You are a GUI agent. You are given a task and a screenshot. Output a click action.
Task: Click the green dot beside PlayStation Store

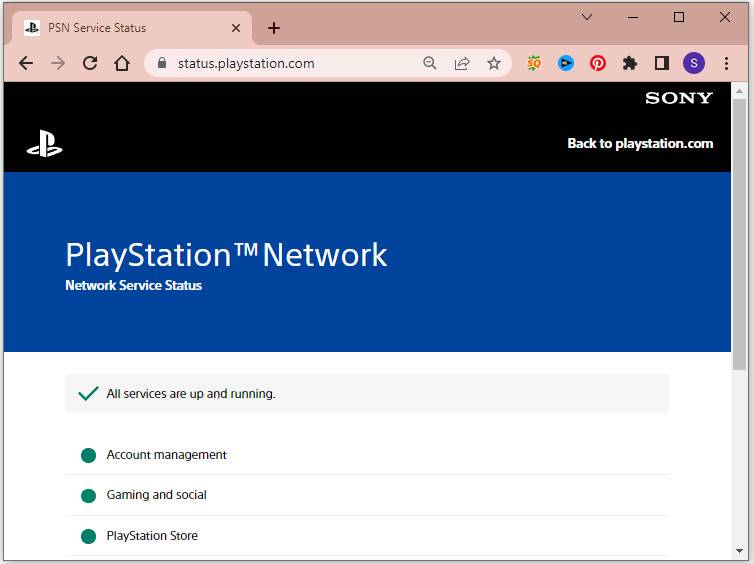click(88, 536)
